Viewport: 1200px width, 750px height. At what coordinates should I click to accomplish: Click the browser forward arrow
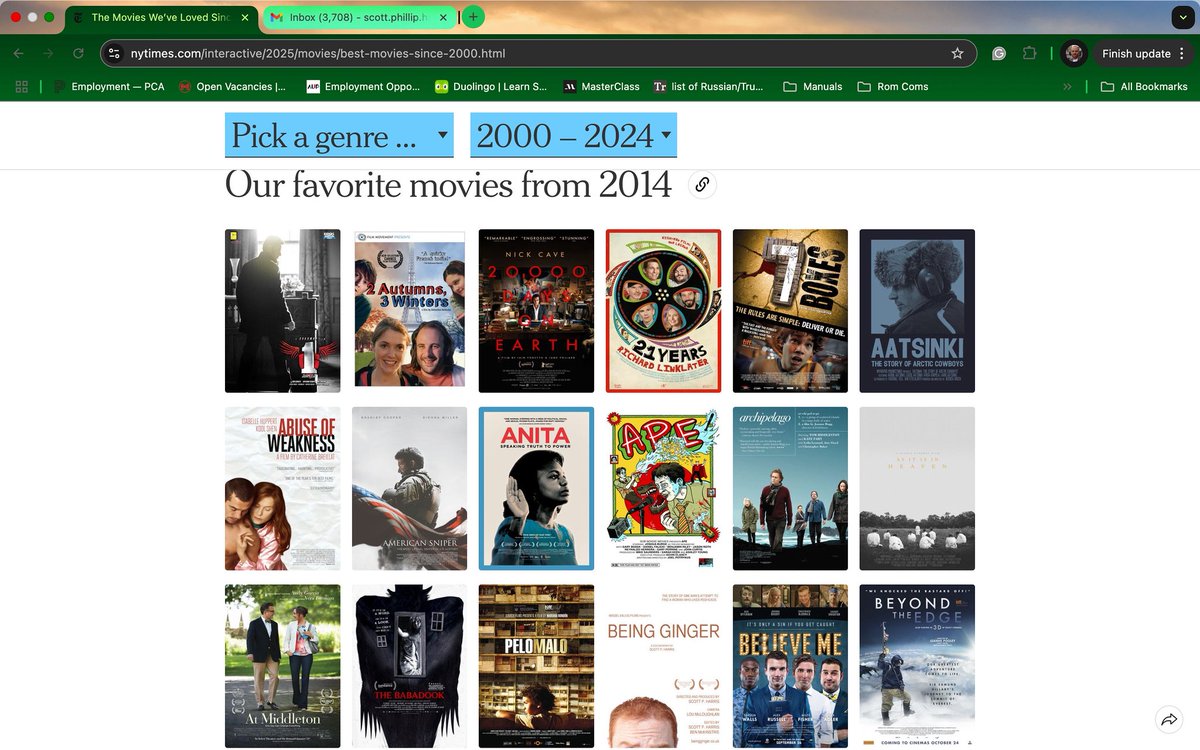(48, 53)
